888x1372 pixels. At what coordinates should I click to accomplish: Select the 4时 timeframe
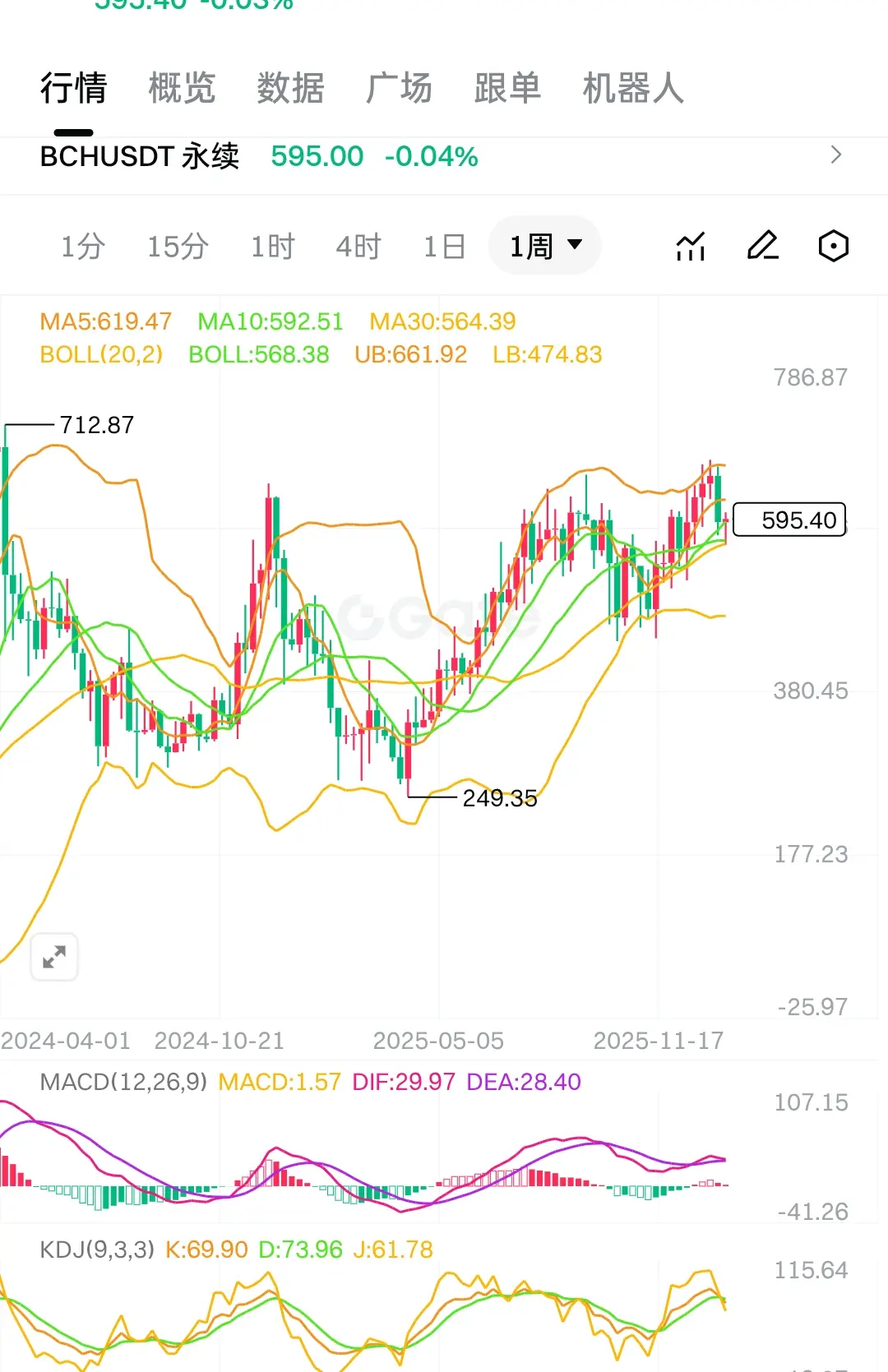coord(358,246)
